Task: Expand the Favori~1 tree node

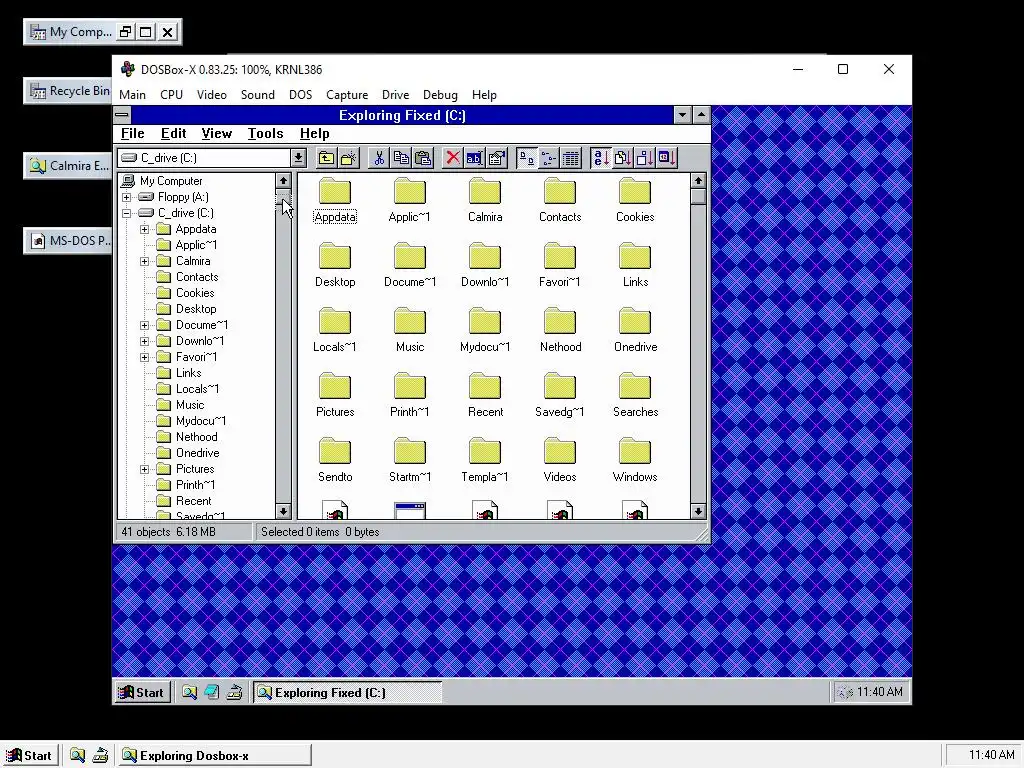Action: (x=144, y=357)
